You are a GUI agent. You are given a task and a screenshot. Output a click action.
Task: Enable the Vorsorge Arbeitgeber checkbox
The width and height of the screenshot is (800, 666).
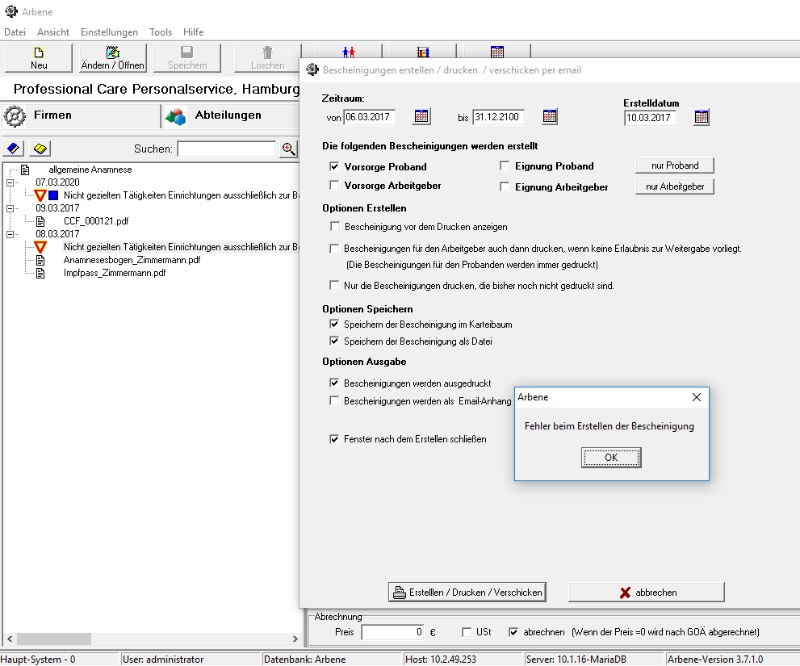coord(335,186)
